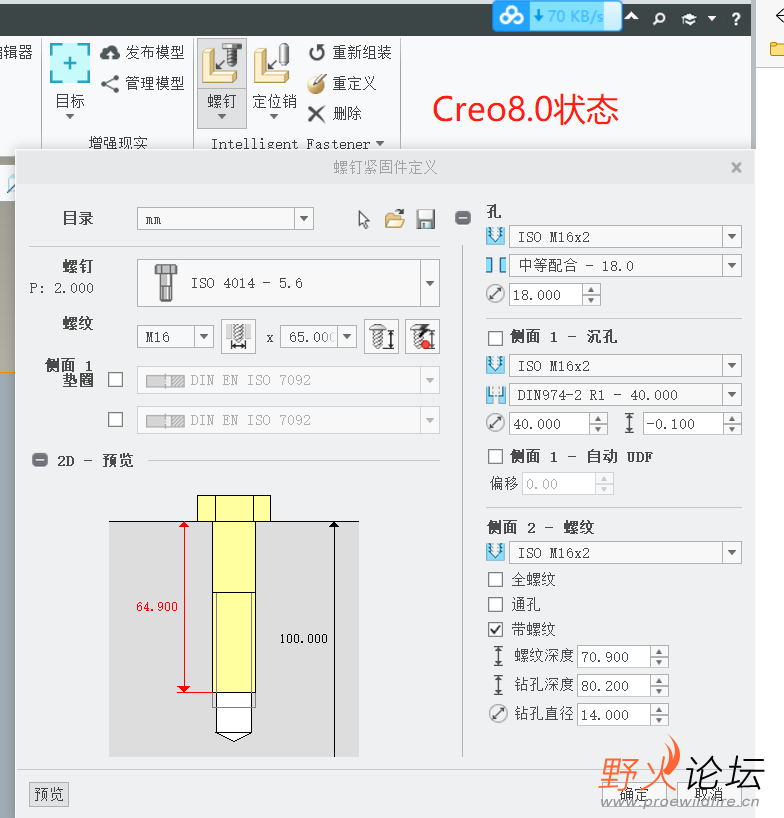Open the 65.000 screw length dropdown
This screenshot has height=818, width=784.
point(347,336)
